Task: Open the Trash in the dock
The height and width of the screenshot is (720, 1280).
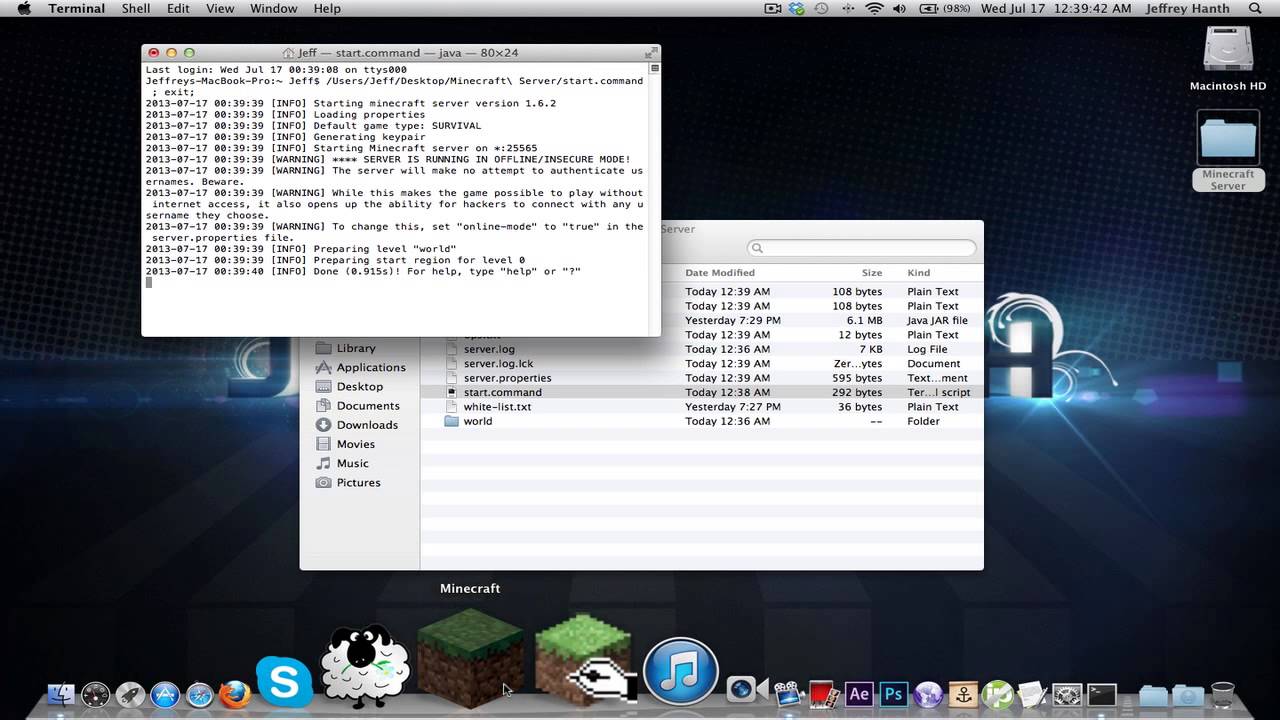Action: 1223,693
